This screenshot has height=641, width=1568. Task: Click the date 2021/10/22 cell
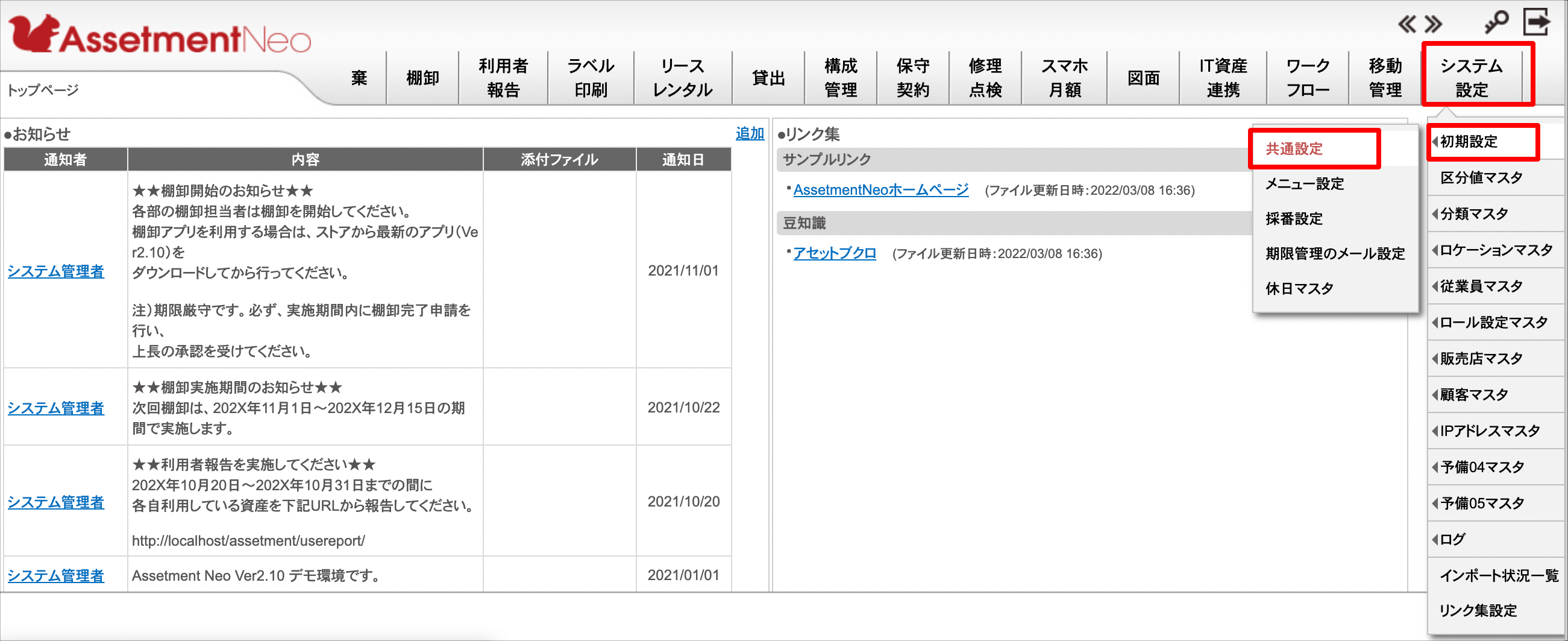(x=683, y=407)
